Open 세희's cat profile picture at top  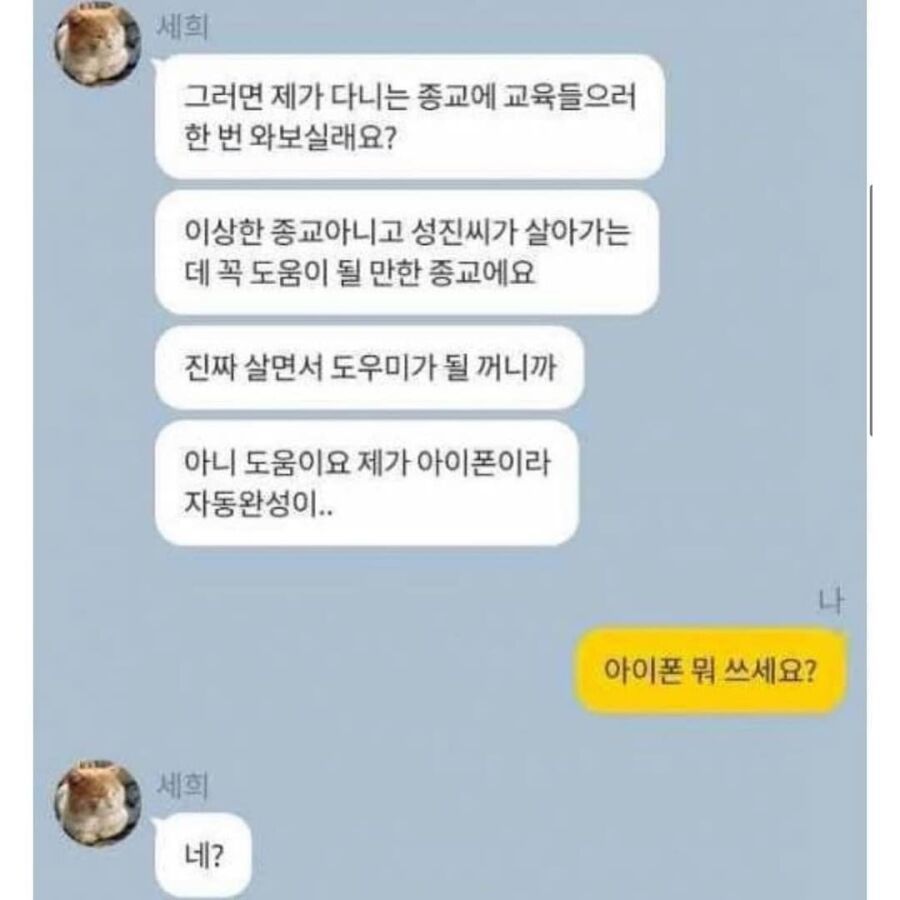pyautogui.click(x=98, y=44)
